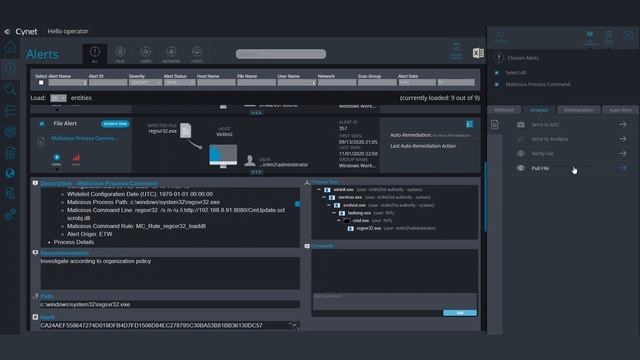Click the ellipsis handle below the host graphic

(x=256, y=172)
